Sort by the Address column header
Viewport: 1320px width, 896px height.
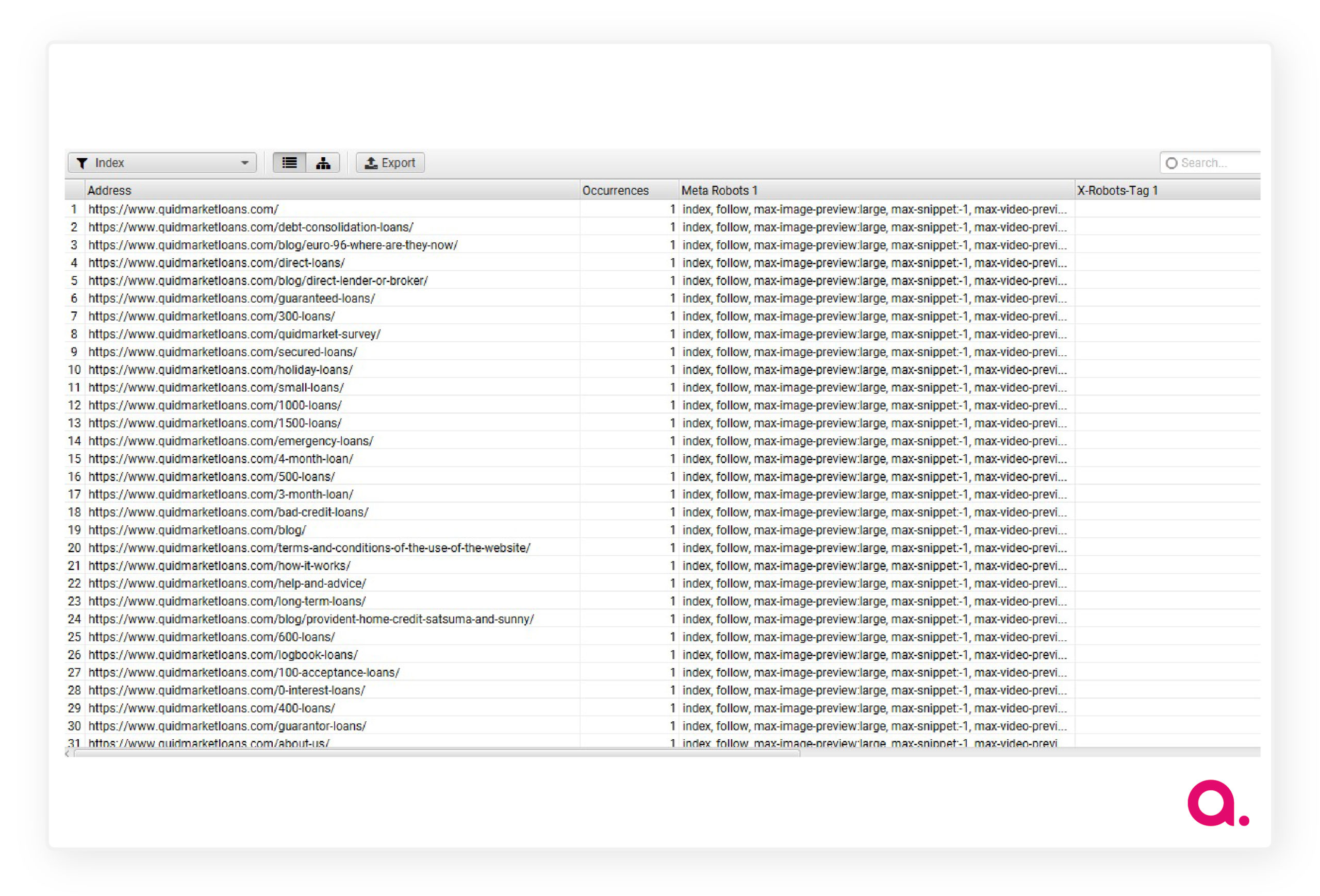pos(332,190)
